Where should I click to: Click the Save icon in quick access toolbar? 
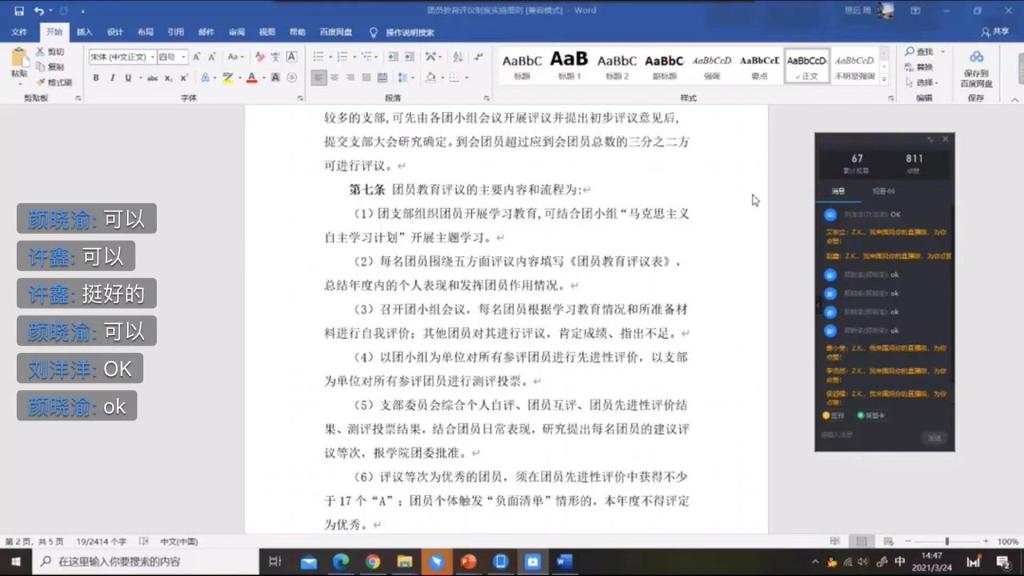tap(18, 11)
